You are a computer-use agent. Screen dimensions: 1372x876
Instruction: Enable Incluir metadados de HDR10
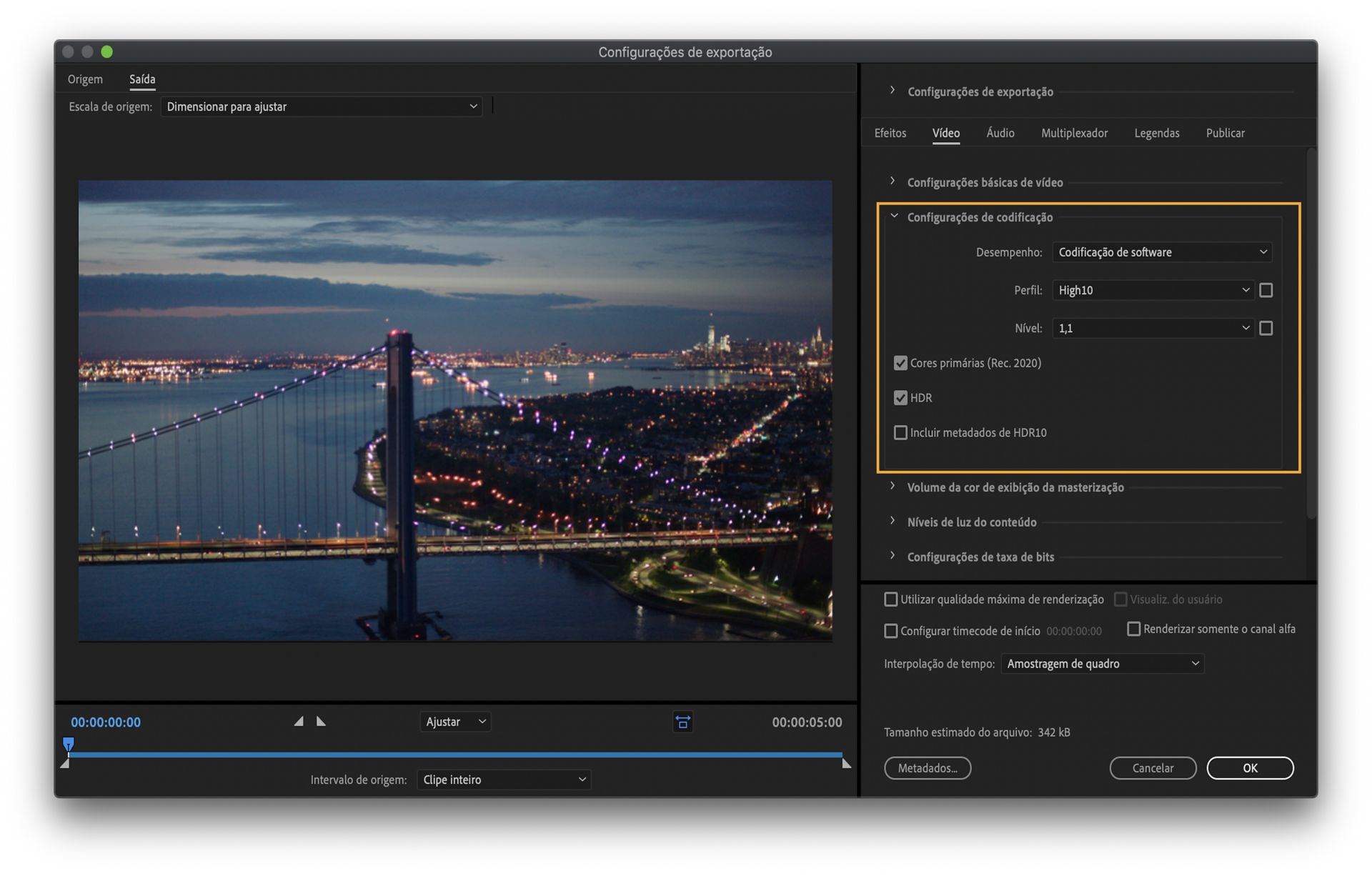tap(900, 433)
